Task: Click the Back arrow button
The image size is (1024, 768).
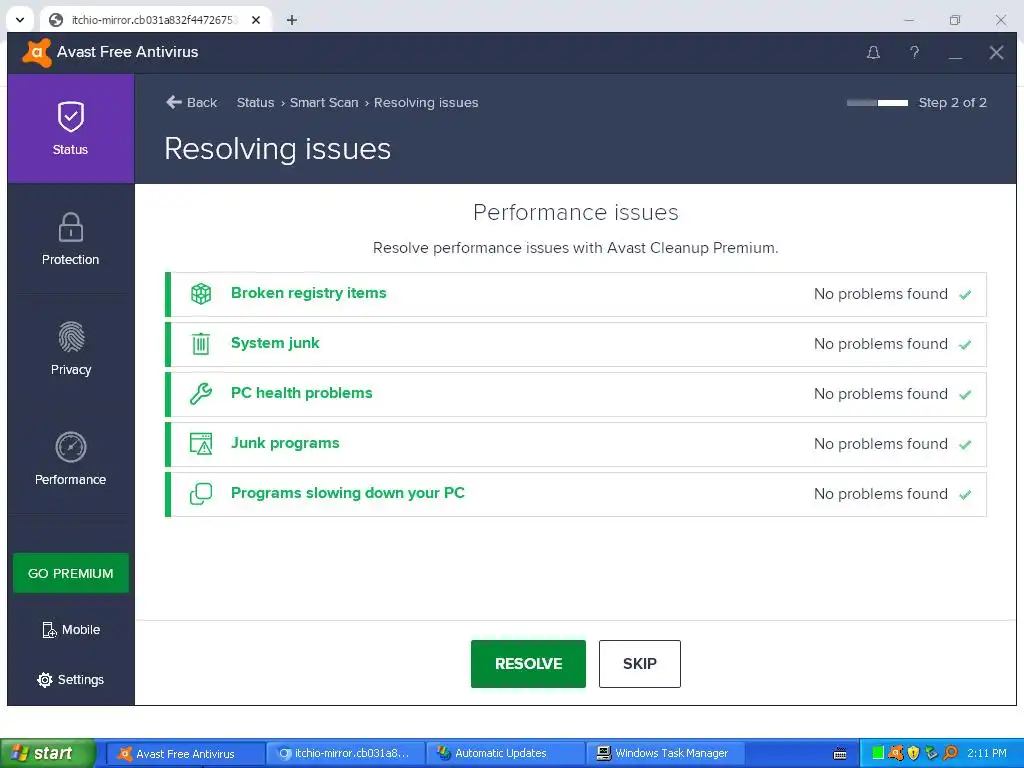Action: [x=191, y=103]
